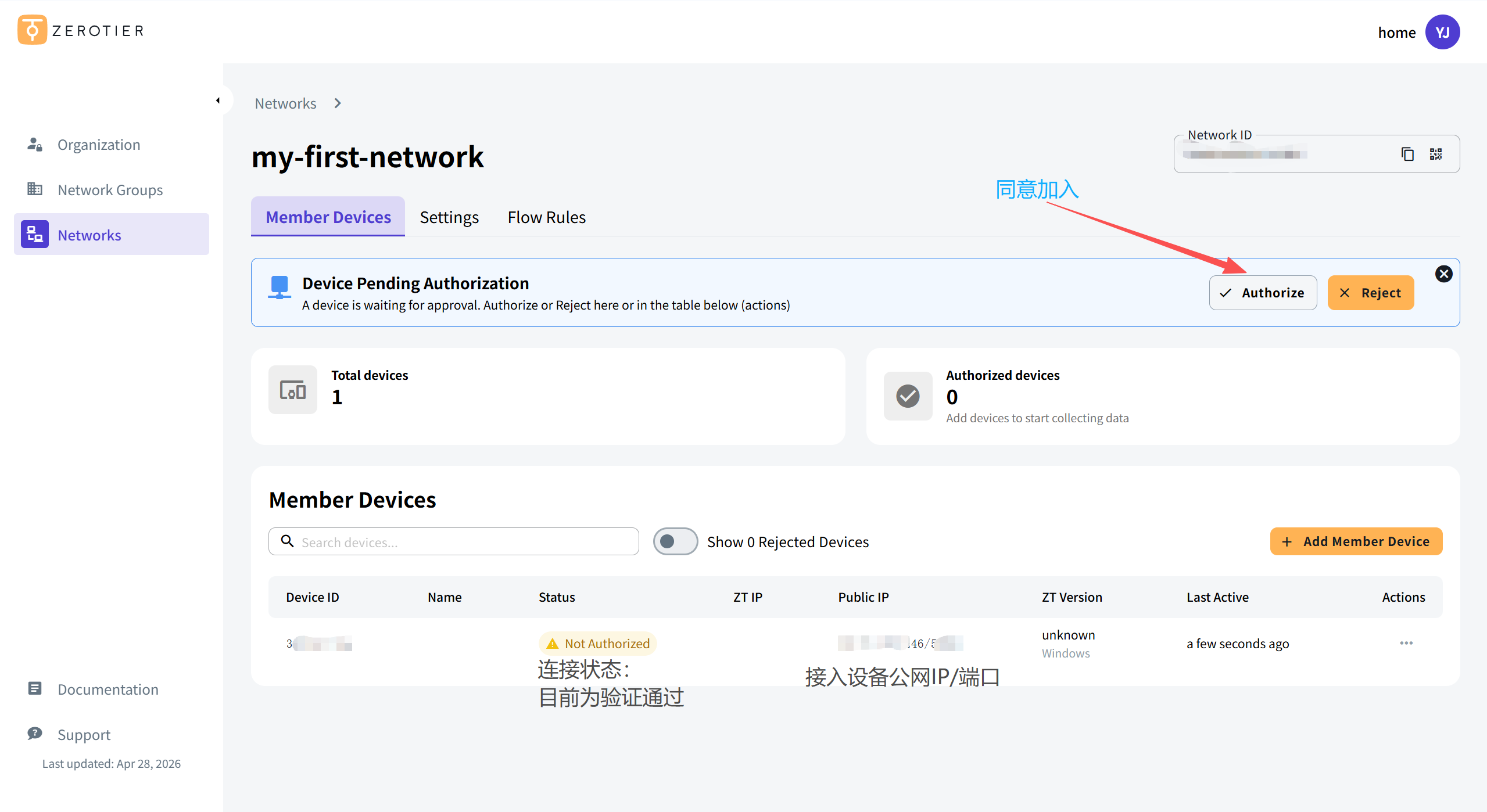Click the ZeroTier logo icon
1487x812 pixels.
point(32,30)
